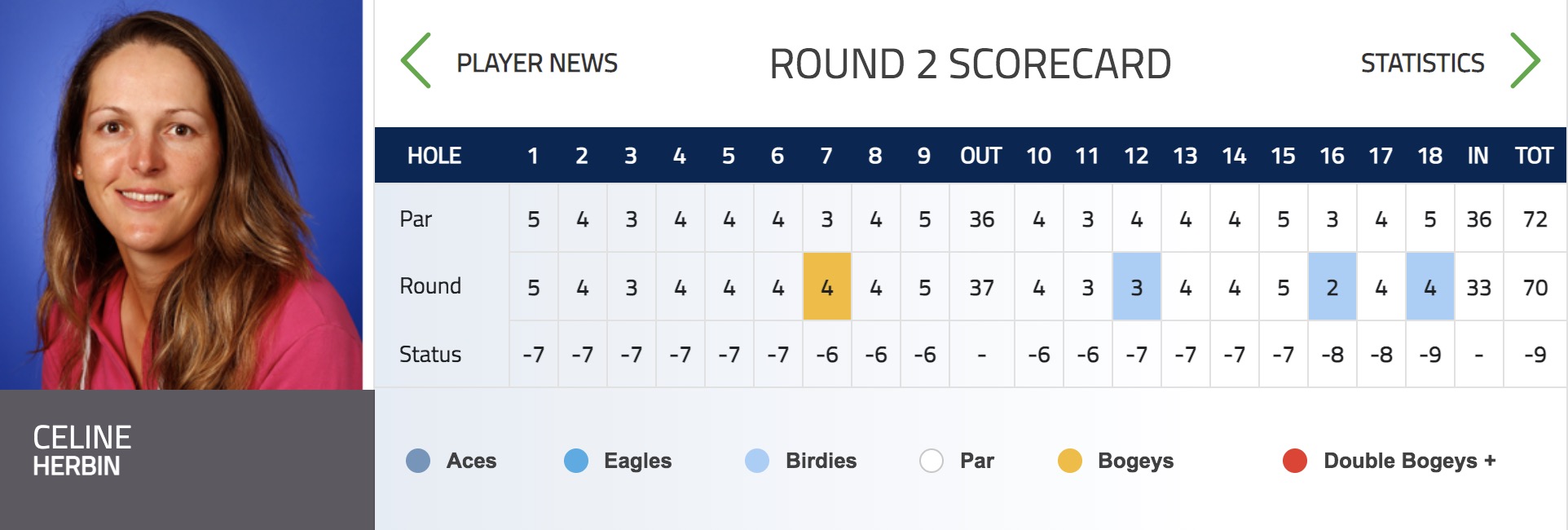Open the Statistics section
The height and width of the screenshot is (530, 1568).
click(1423, 63)
